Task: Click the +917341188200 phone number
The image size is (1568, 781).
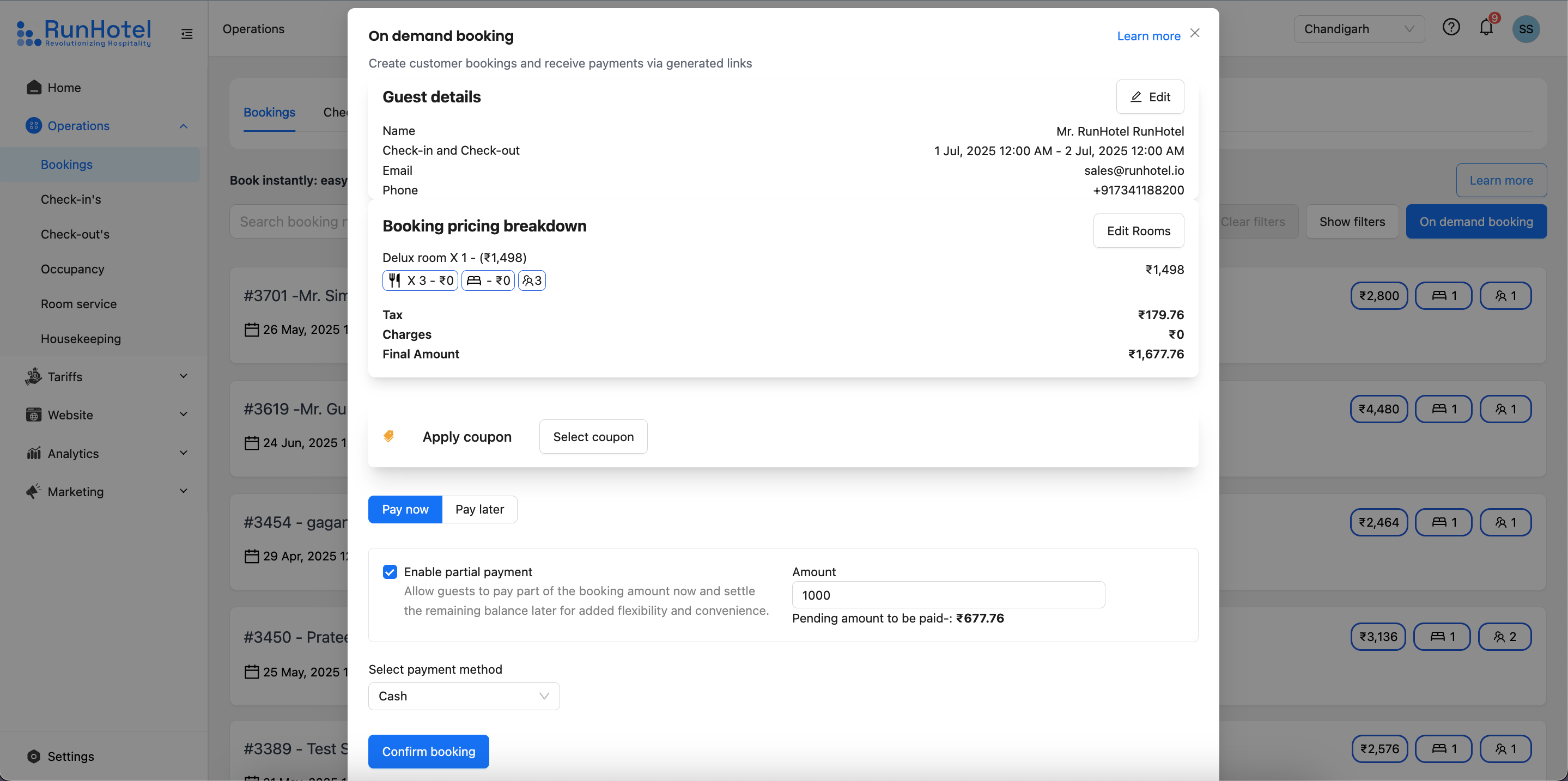Action: 1138,190
